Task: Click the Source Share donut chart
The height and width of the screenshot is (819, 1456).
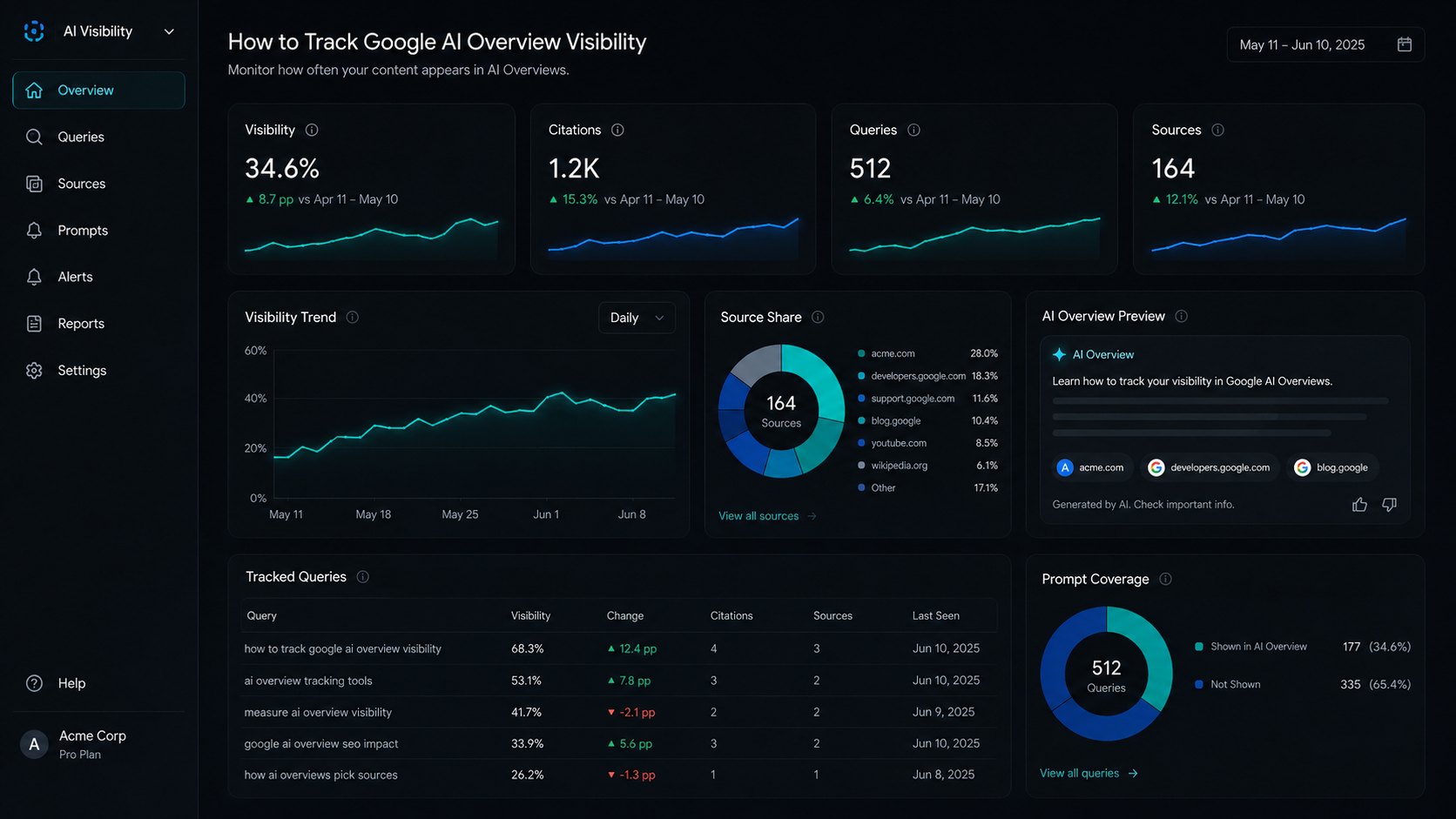Action: point(781,411)
